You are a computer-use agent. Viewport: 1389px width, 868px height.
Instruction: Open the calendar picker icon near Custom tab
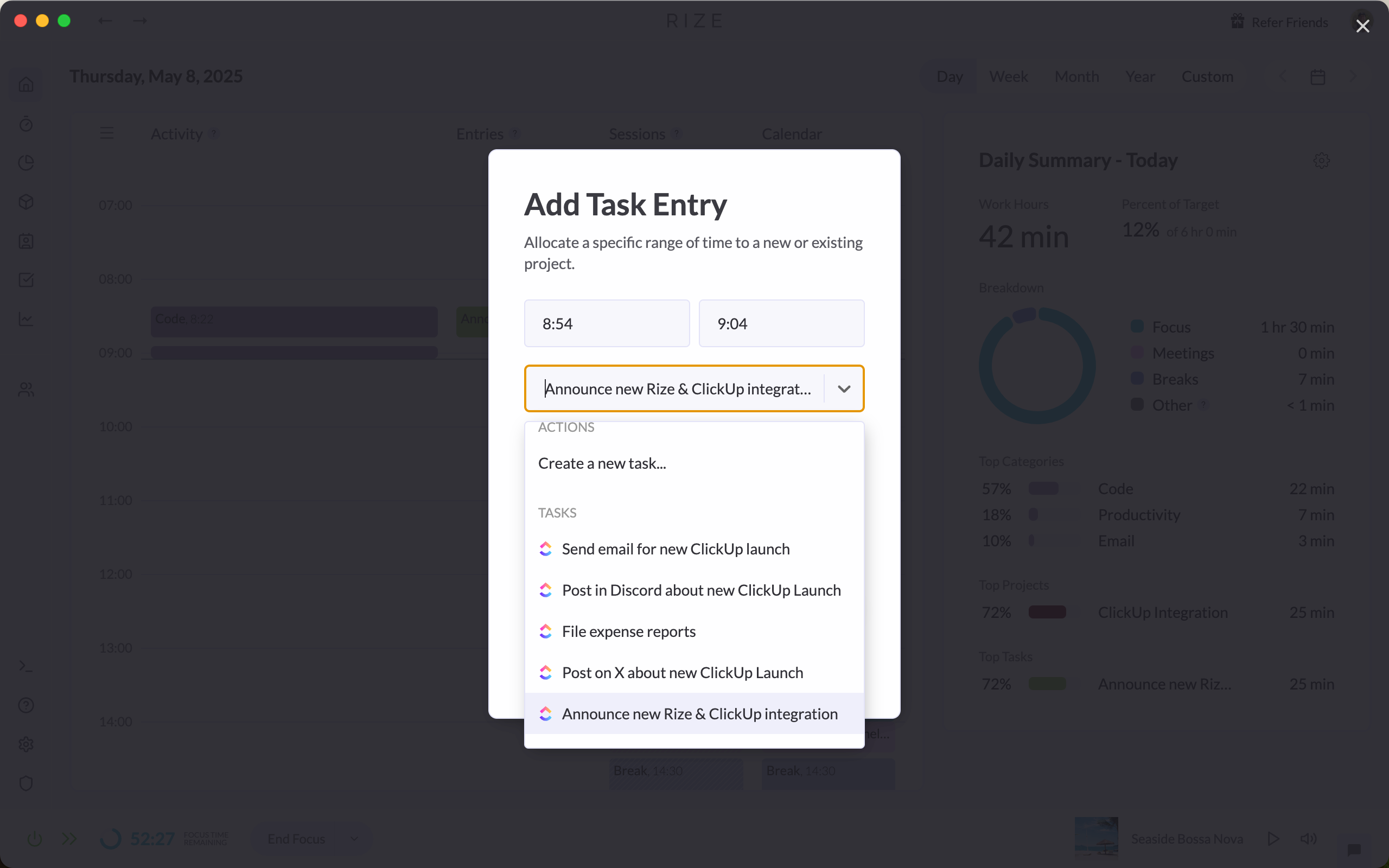click(x=1317, y=76)
